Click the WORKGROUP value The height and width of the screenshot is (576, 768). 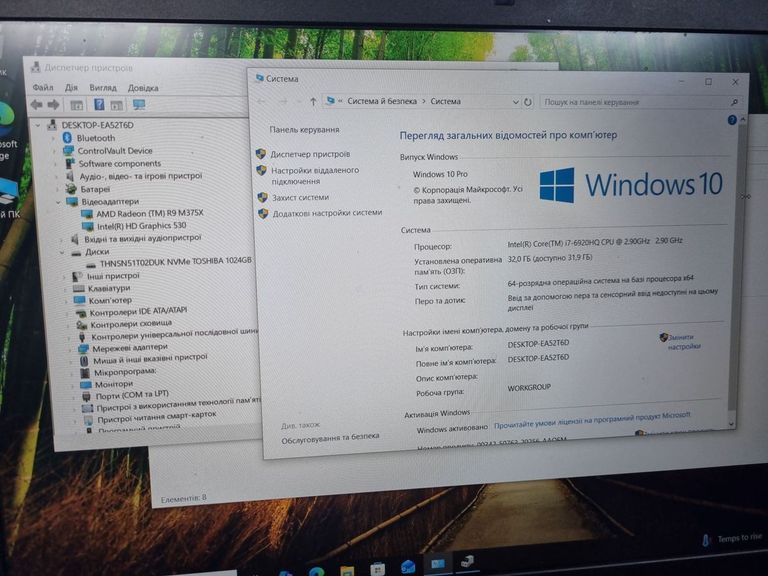click(x=529, y=388)
